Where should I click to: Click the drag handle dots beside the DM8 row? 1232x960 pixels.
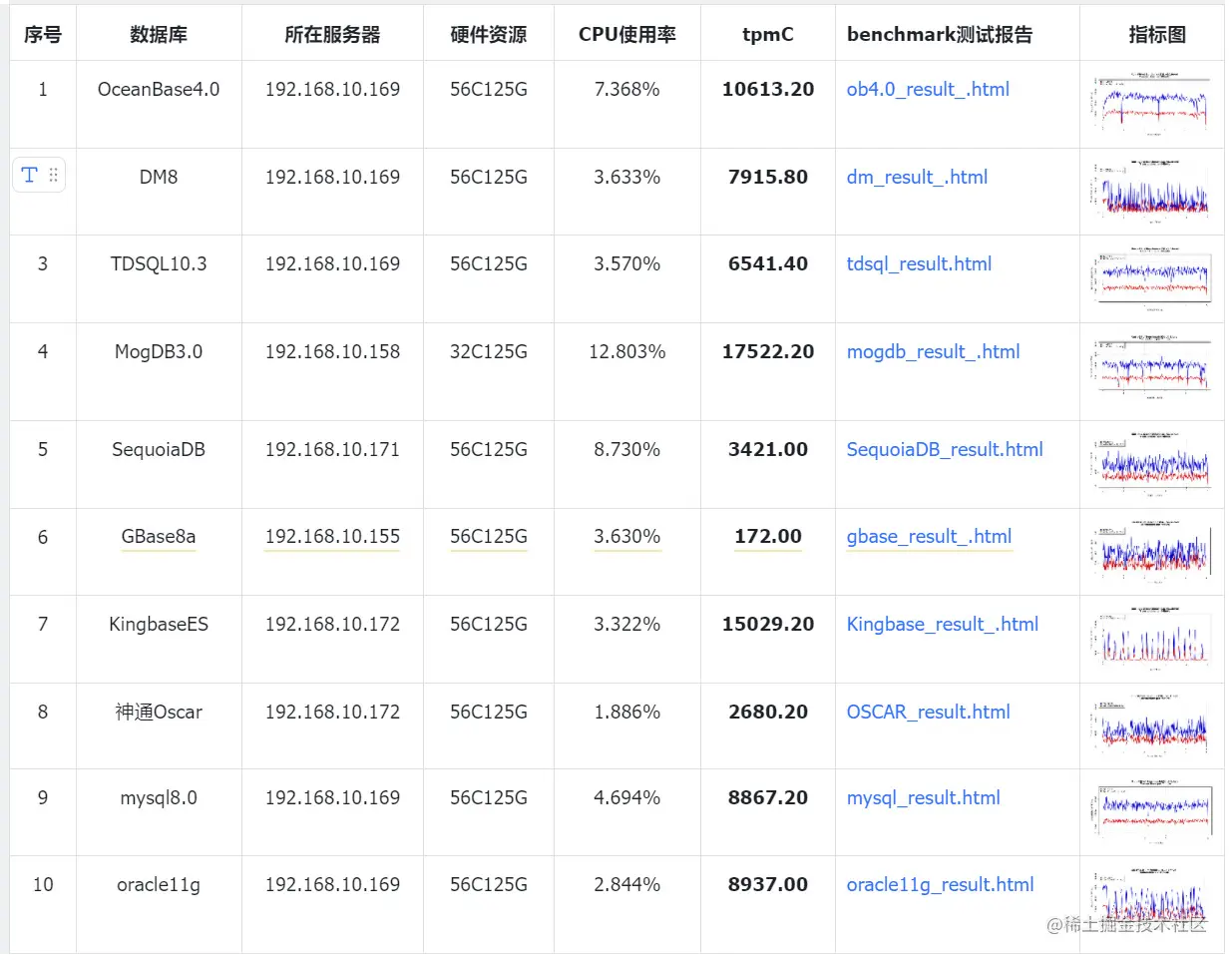(x=53, y=176)
